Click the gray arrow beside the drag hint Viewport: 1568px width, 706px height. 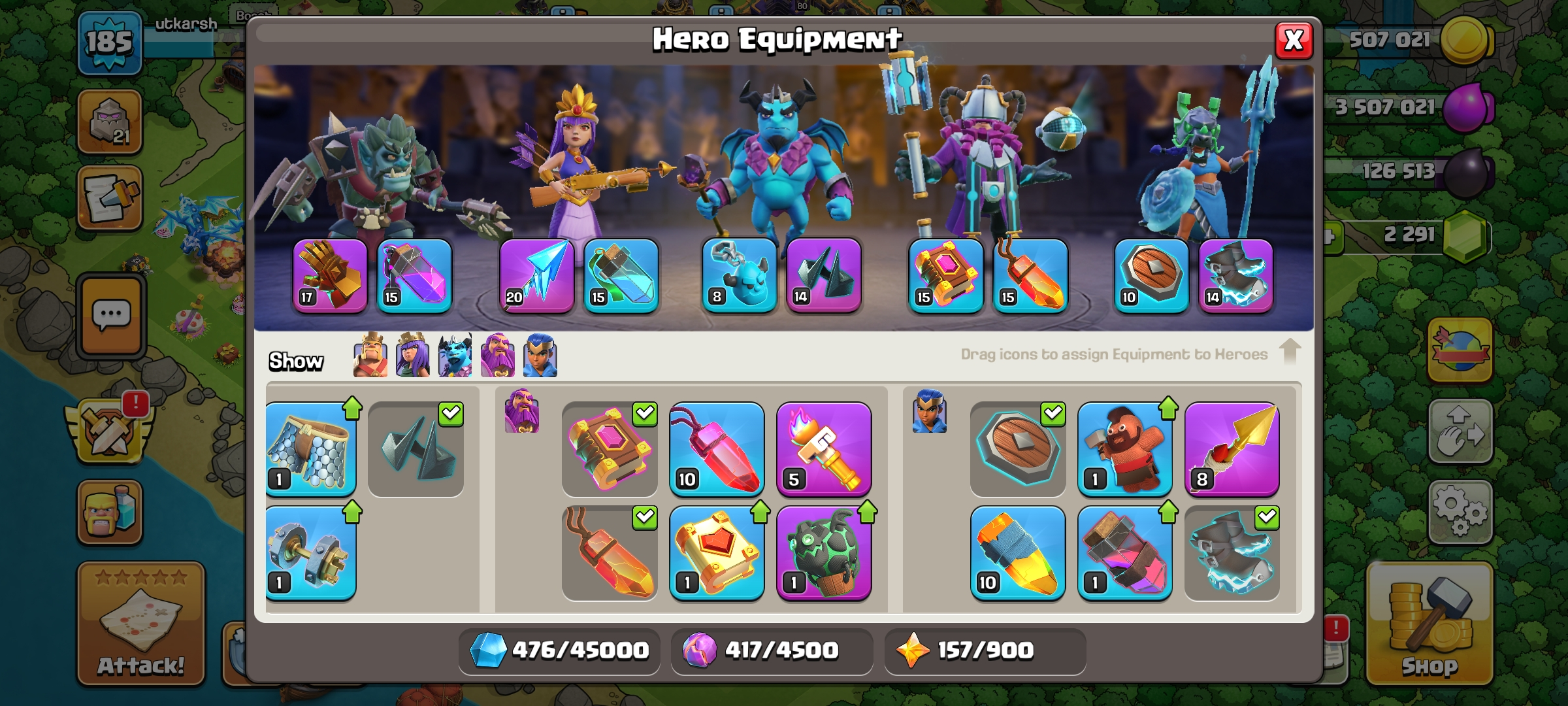coord(1290,352)
